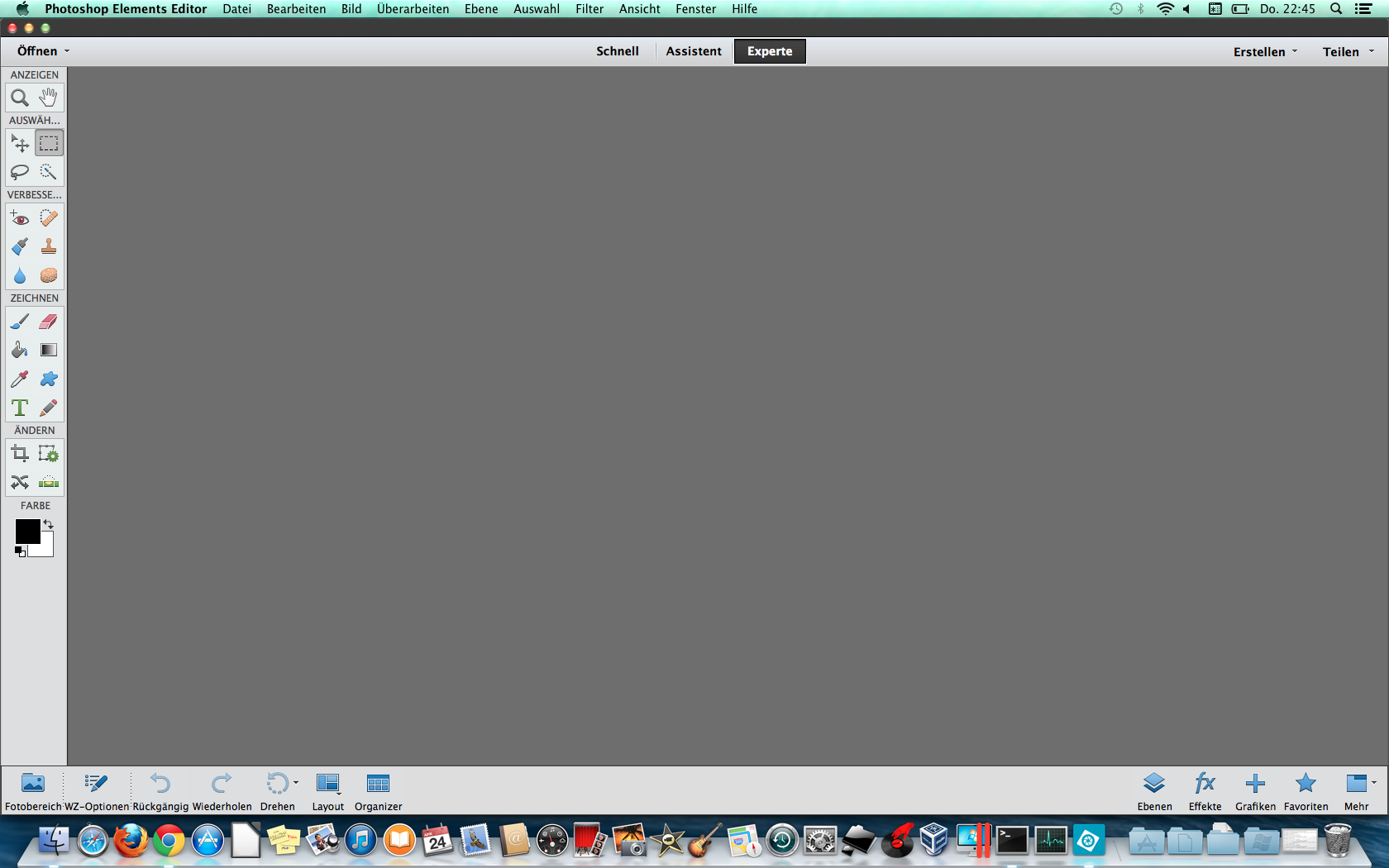This screenshot has width=1389, height=868.
Task: Open the Erstellen dropdown menu
Action: pyautogui.click(x=1264, y=52)
